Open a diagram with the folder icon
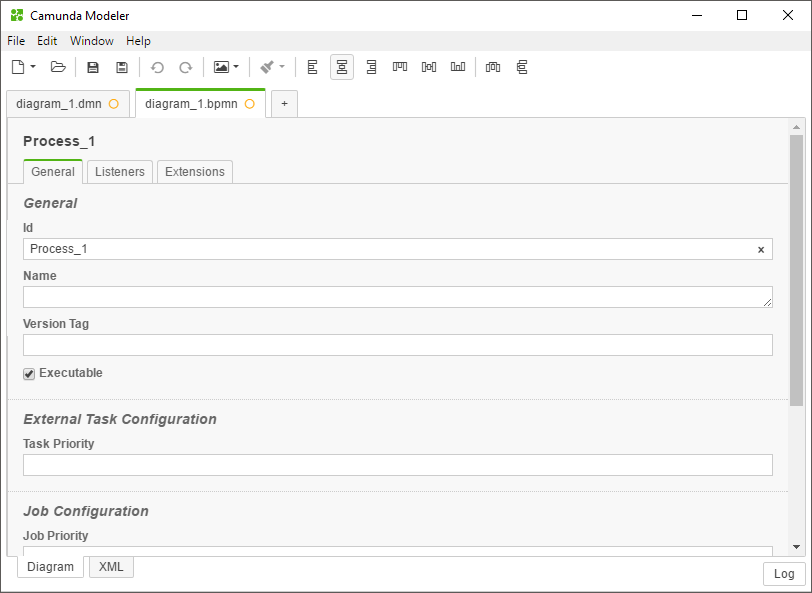 click(x=58, y=67)
